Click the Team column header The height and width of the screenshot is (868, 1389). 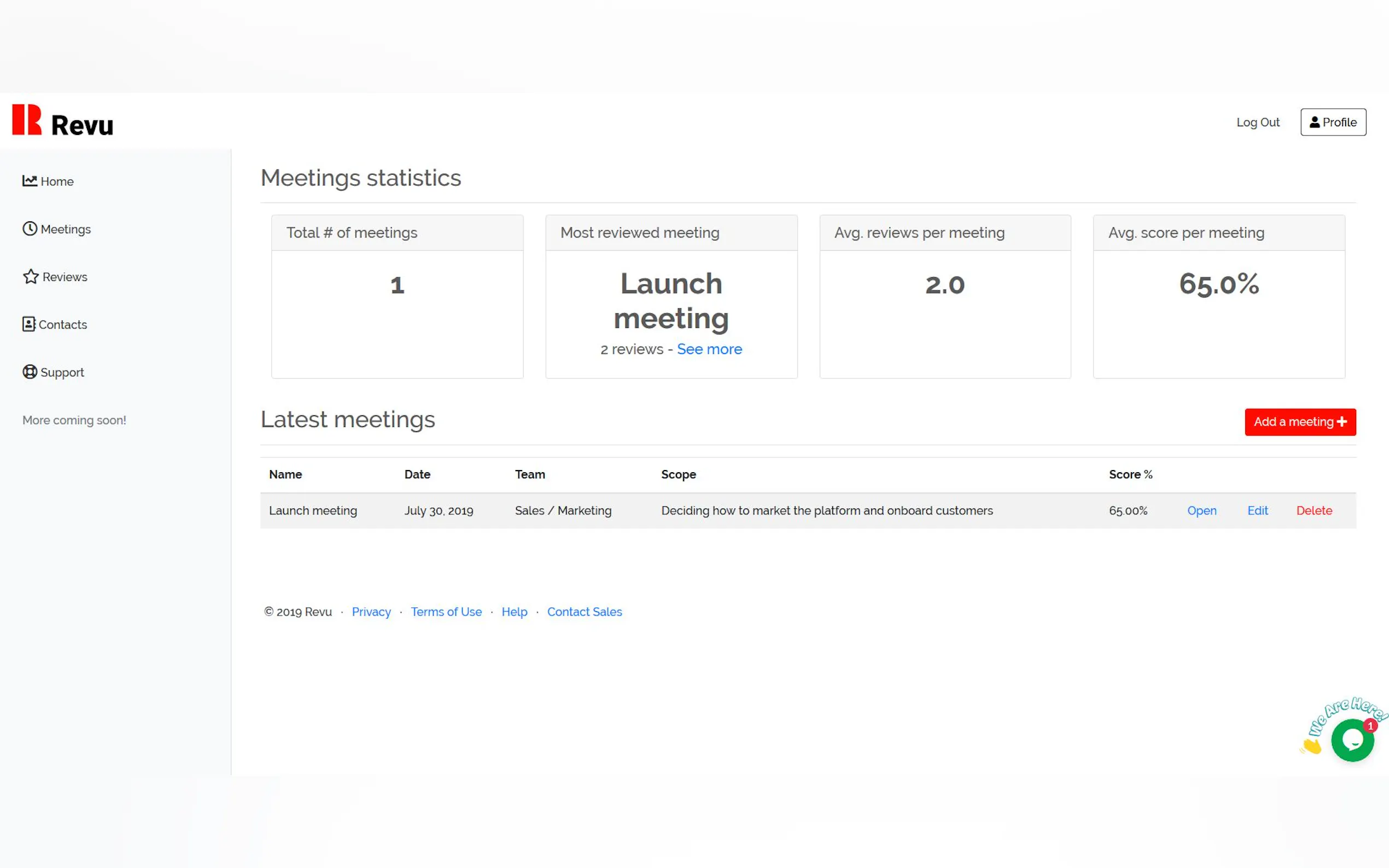(529, 474)
